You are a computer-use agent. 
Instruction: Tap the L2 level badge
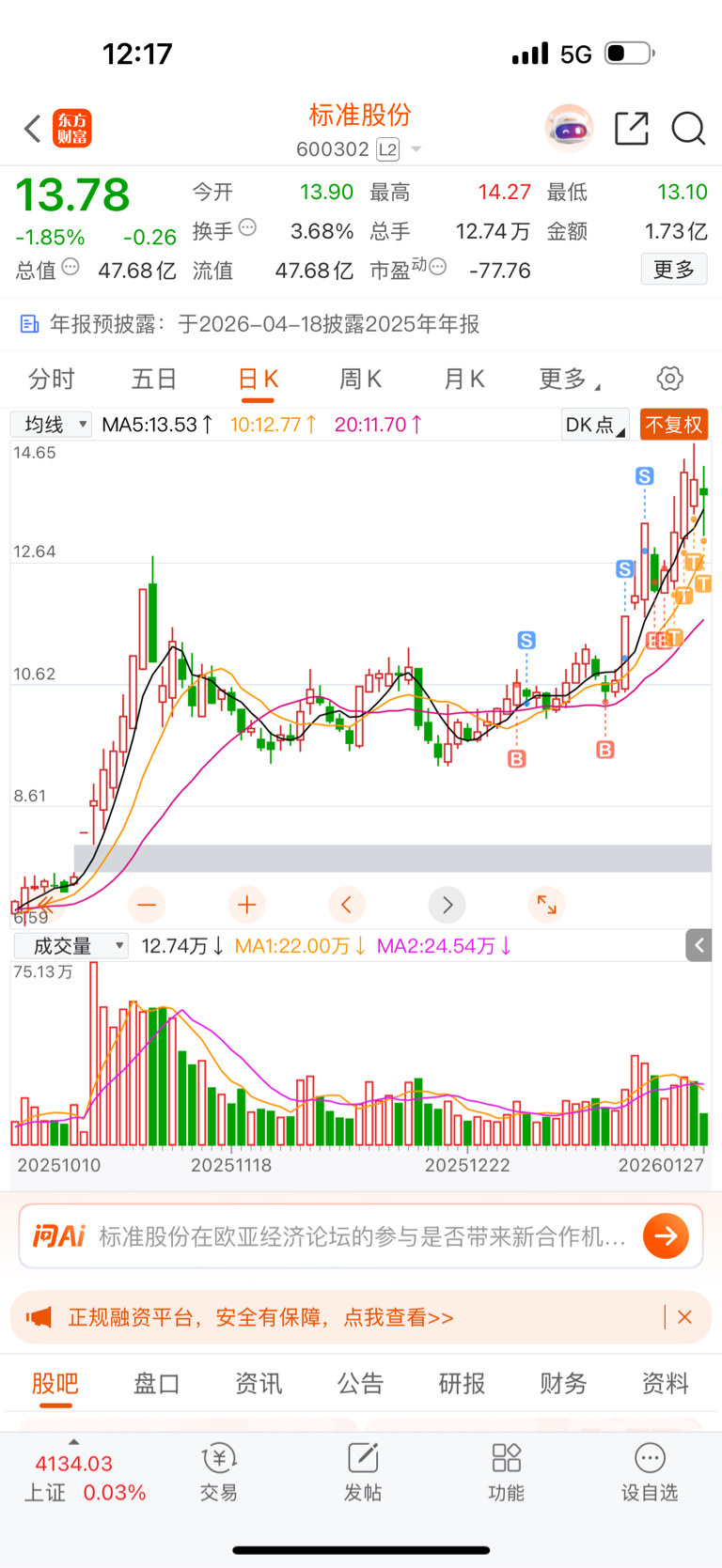(387, 149)
